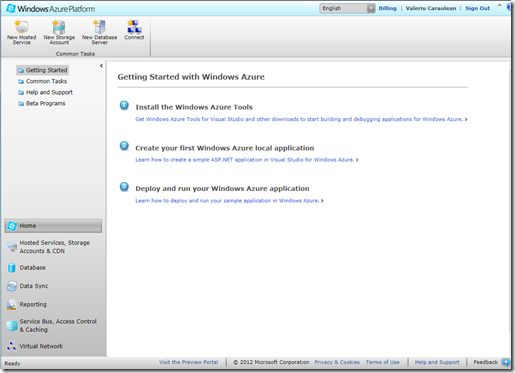Open Service Bus, Access Control & Caching

tap(53, 326)
